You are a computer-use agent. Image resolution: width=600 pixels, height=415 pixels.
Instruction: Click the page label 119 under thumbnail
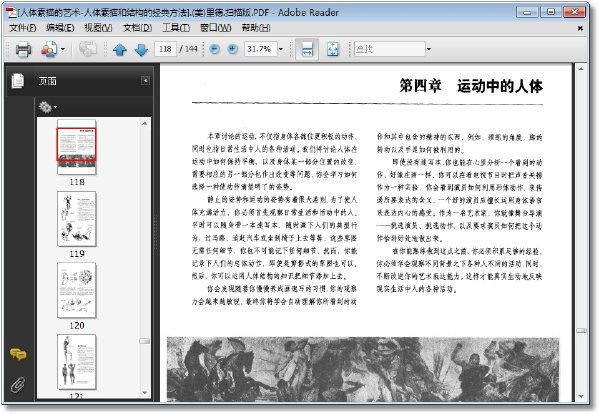(77, 254)
